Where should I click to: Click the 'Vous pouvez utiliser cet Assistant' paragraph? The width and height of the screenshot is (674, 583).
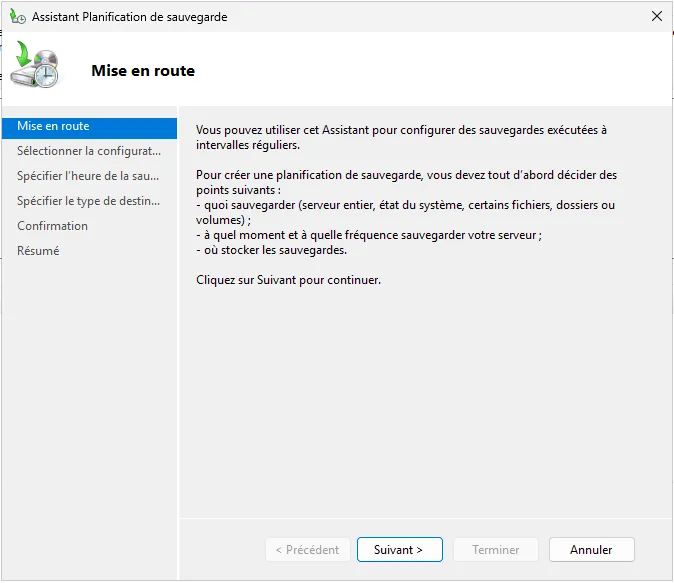400,137
